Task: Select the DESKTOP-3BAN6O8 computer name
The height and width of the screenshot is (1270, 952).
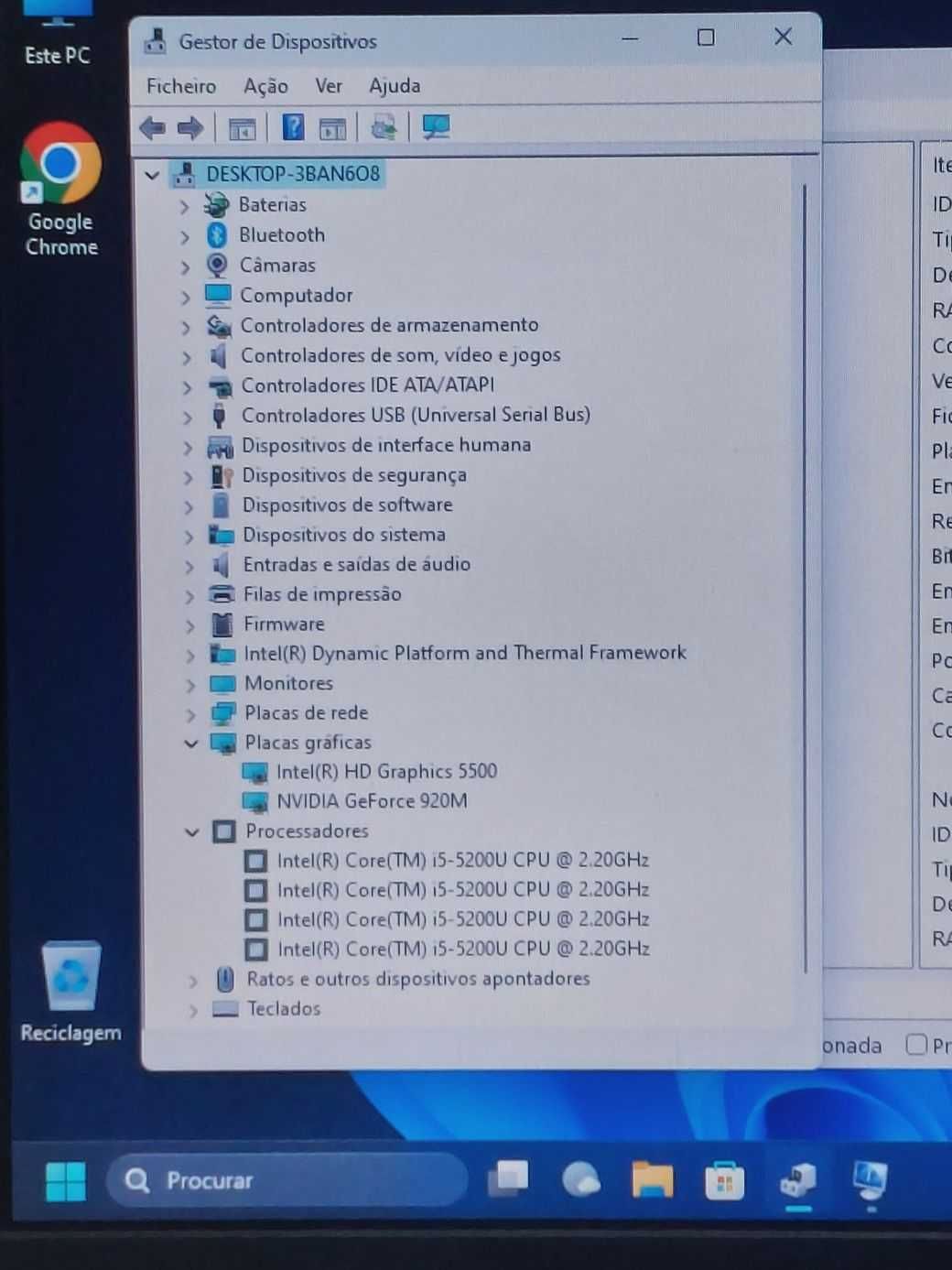Action: point(293,174)
